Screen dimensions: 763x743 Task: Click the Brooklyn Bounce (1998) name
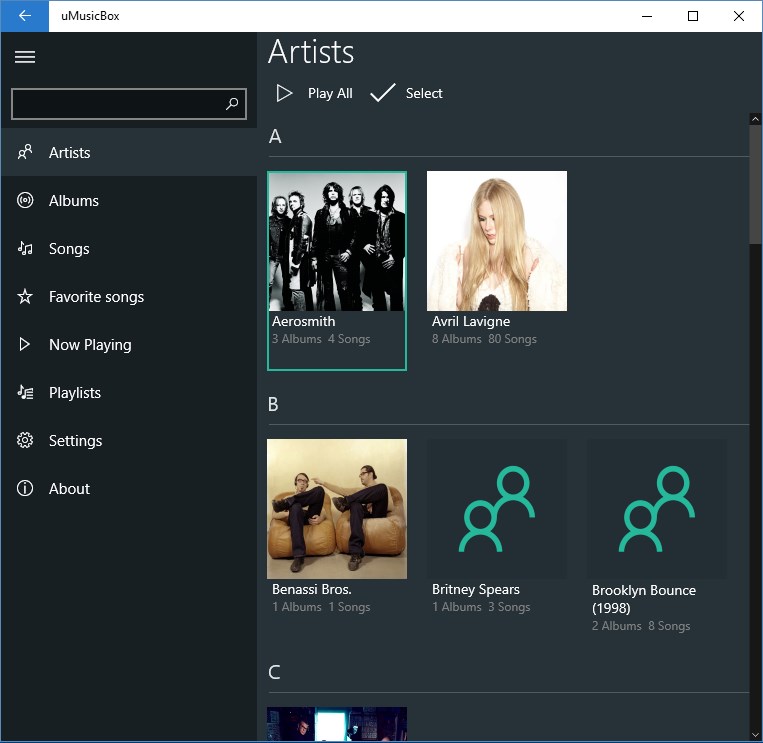click(x=643, y=599)
